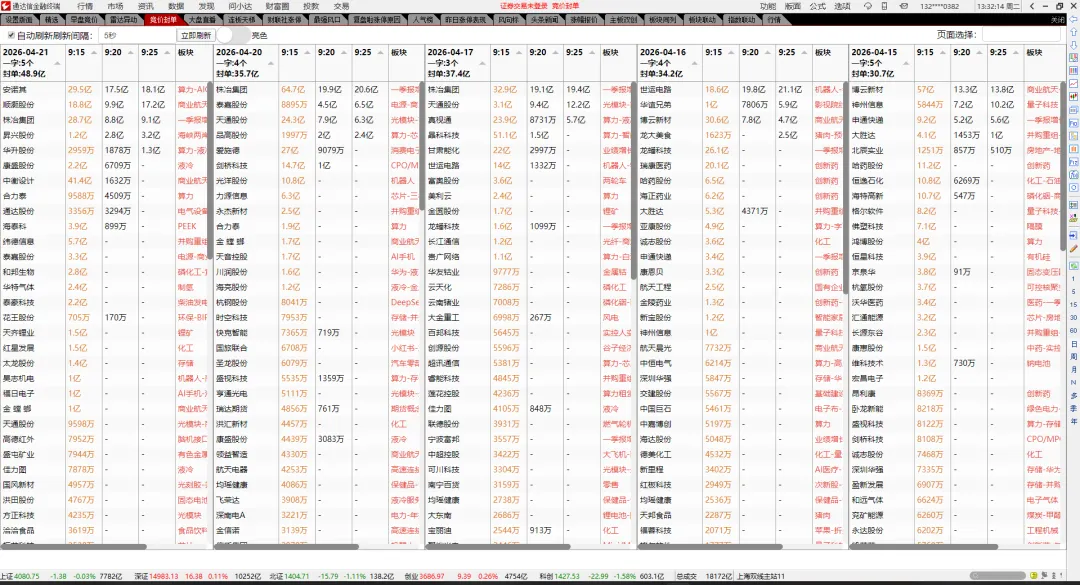Image resolution: width=1080 pixels, height=585 pixels.
Task: Select the 60-minute period in right sidebar
Action: [x=1074, y=330]
